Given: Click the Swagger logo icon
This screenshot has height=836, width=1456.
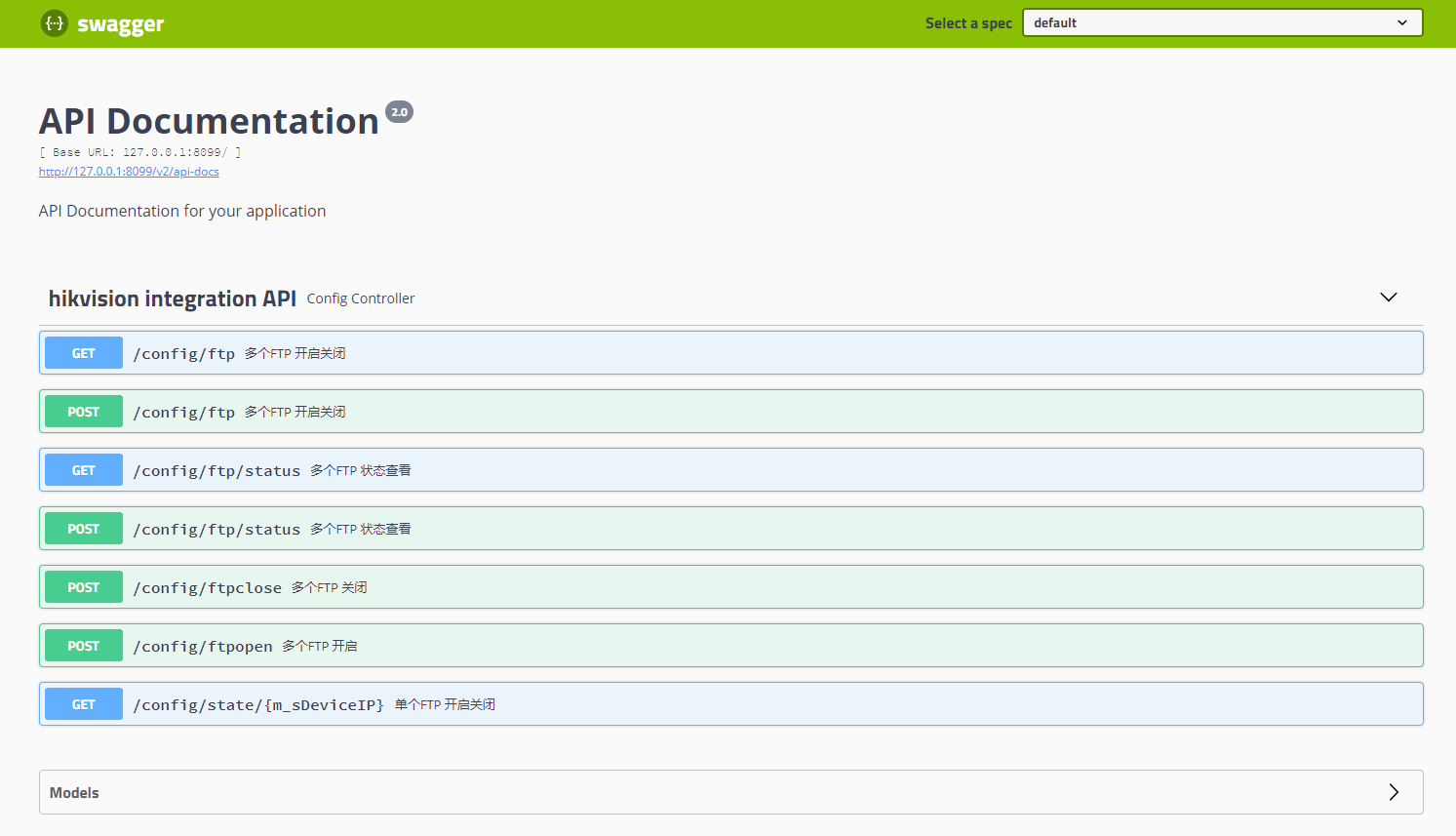Looking at the screenshot, I should pyautogui.click(x=54, y=23).
